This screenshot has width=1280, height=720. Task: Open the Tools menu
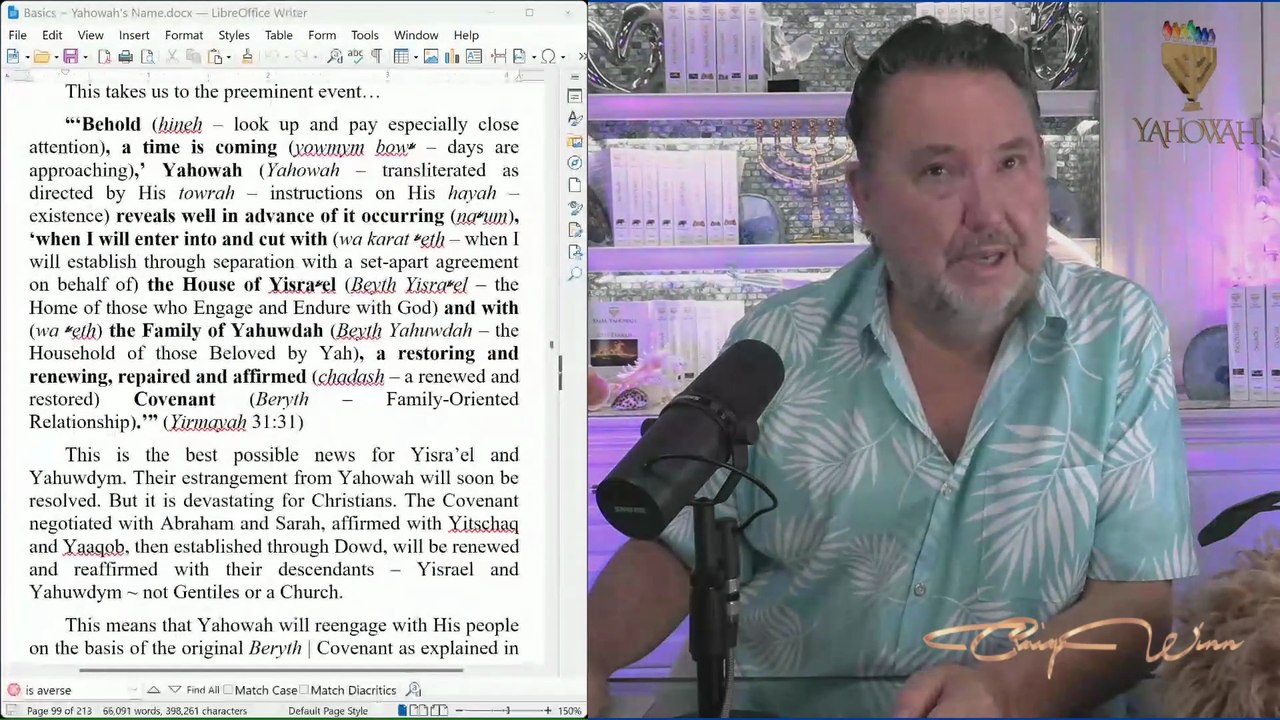(365, 35)
